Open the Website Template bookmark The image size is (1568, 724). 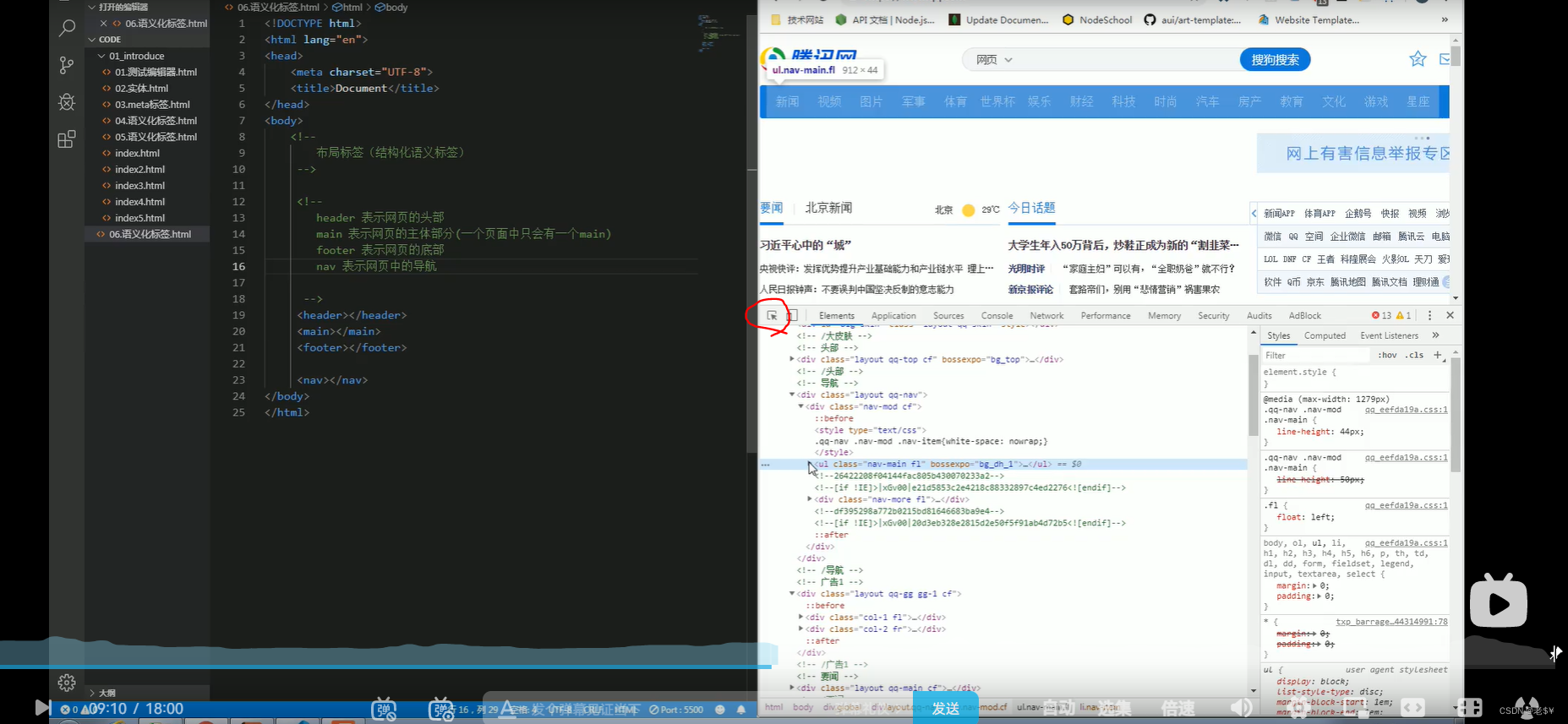pyautogui.click(x=1308, y=19)
